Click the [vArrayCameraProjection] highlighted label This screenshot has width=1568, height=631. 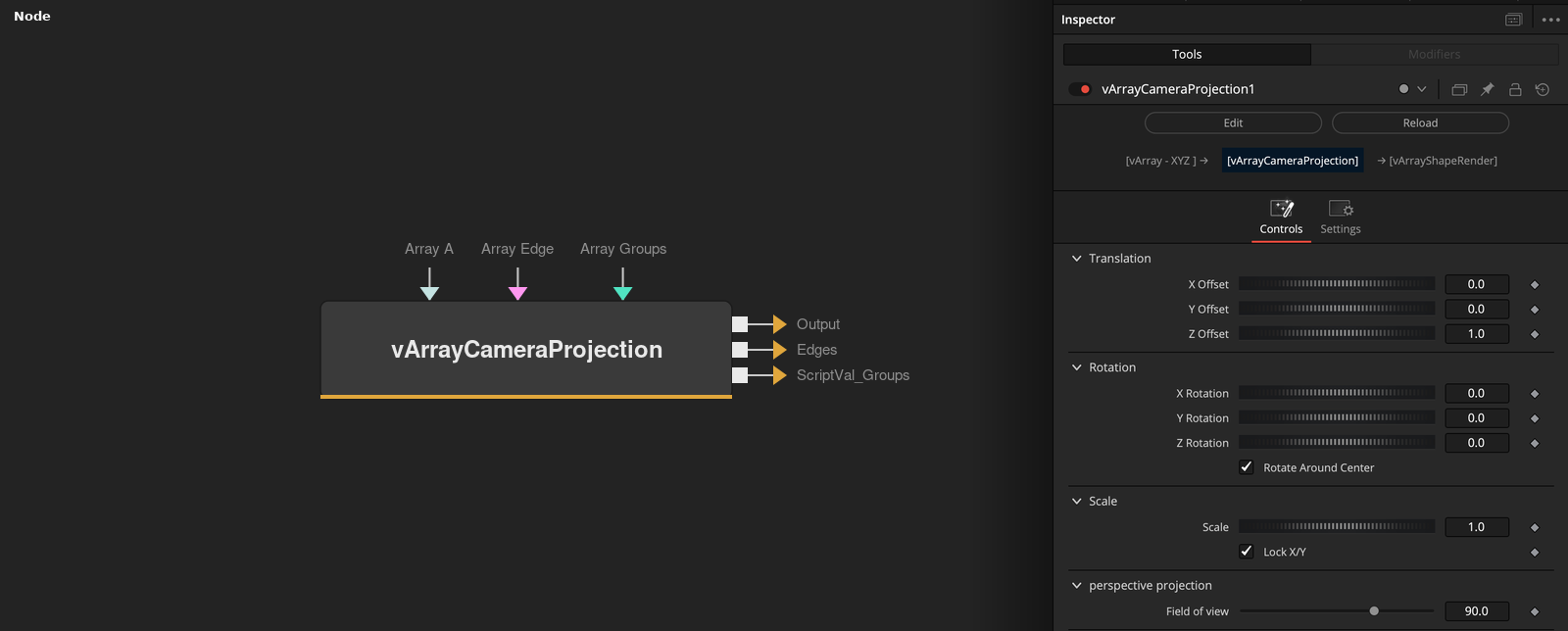(1293, 161)
